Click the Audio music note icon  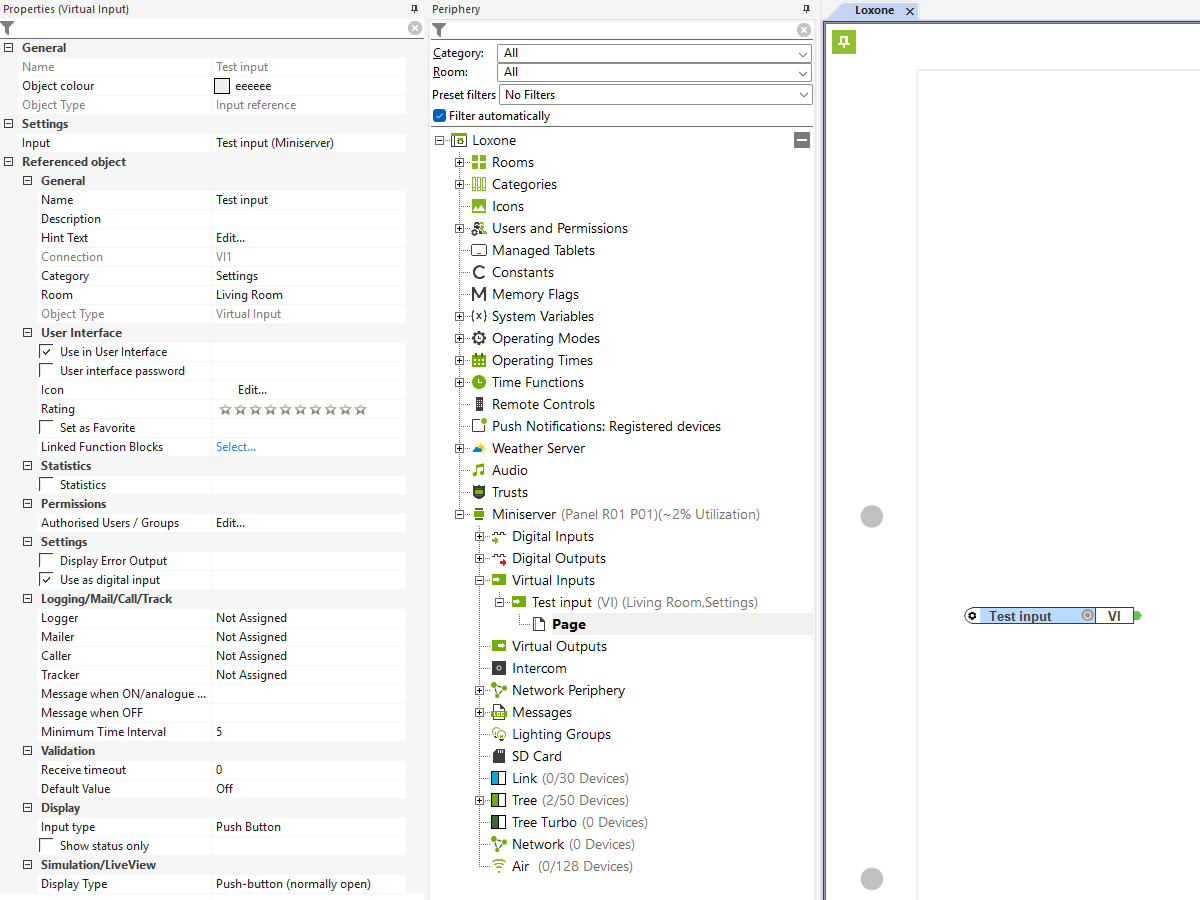479,470
